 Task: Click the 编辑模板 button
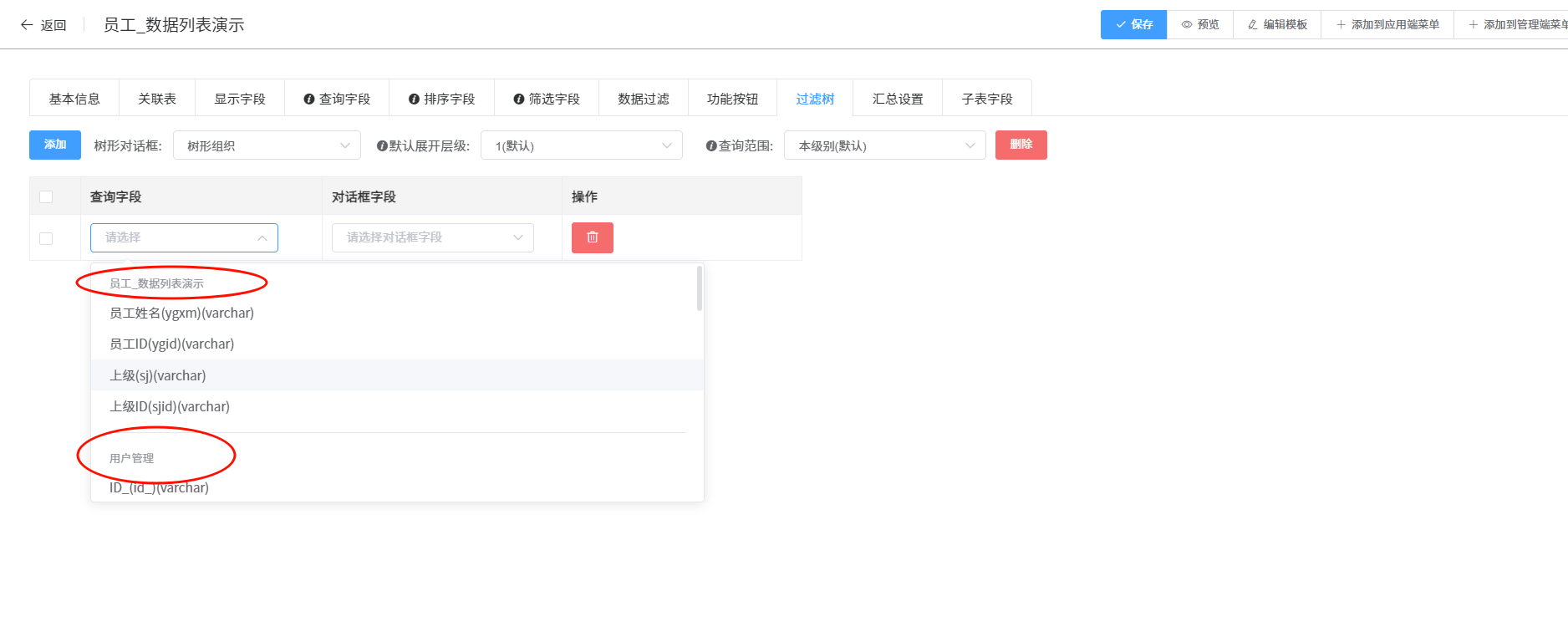1277,24
